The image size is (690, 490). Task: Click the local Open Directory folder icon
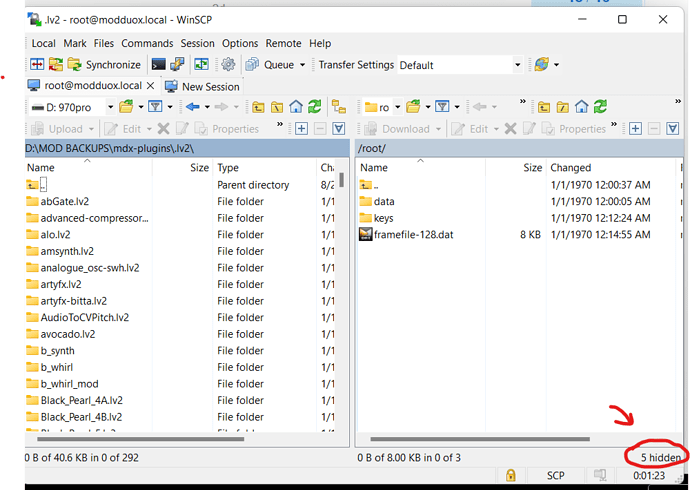(126, 106)
